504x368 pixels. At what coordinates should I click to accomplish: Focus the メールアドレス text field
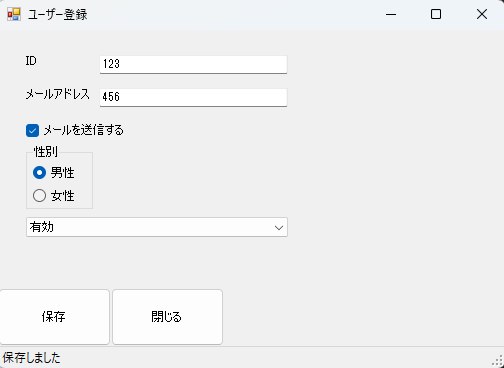(193, 97)
